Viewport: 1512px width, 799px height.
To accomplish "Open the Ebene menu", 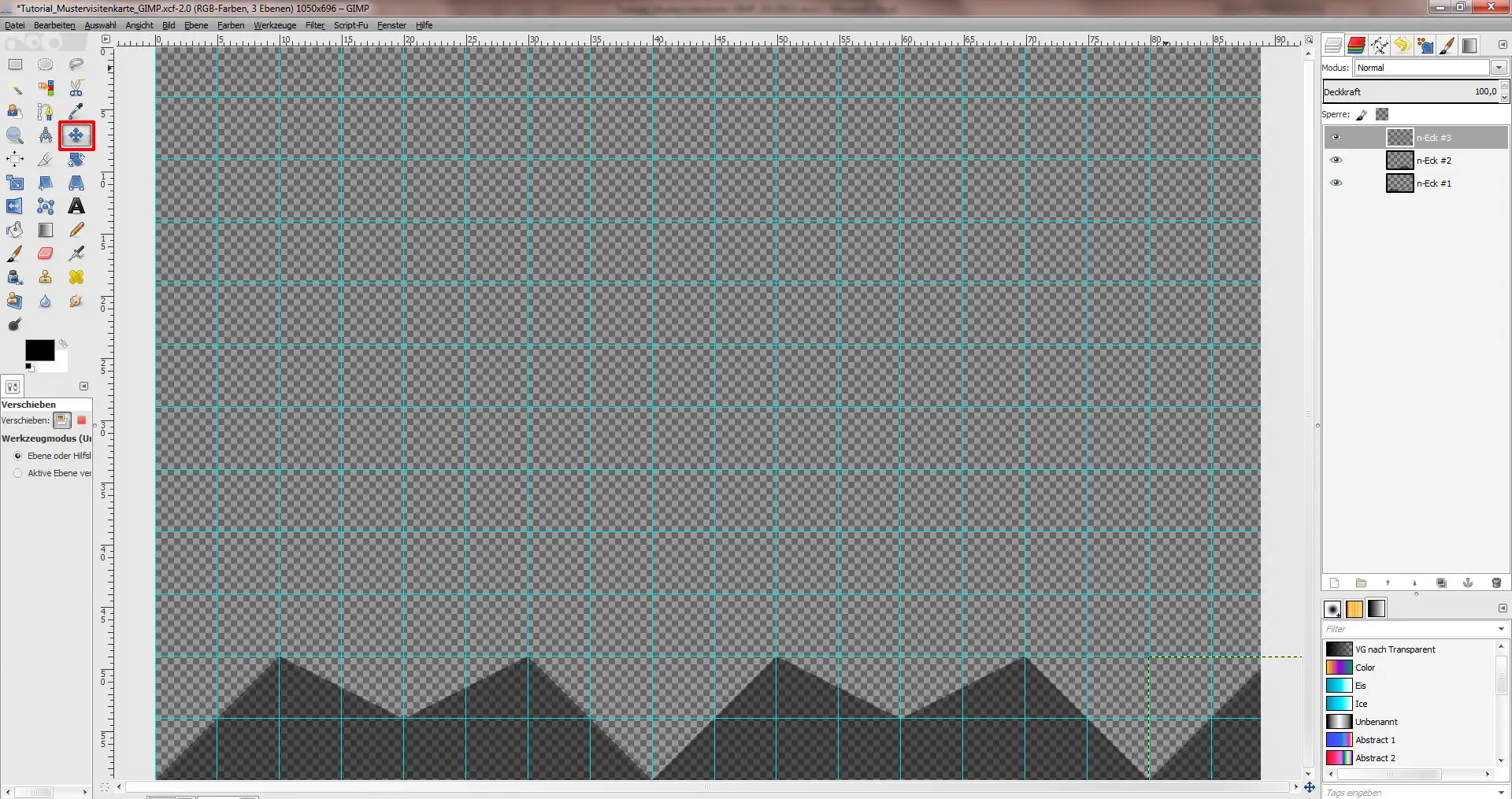I will tap(196, 25).
